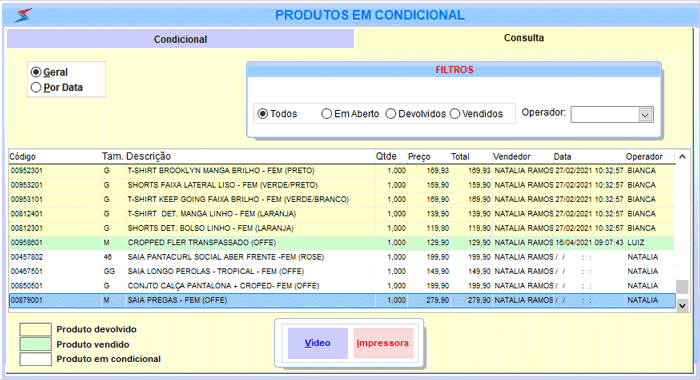
Task: Select row T-SHIRT KEEP GOING FAIXA BRILHO
Action: (x=342, y=199)
